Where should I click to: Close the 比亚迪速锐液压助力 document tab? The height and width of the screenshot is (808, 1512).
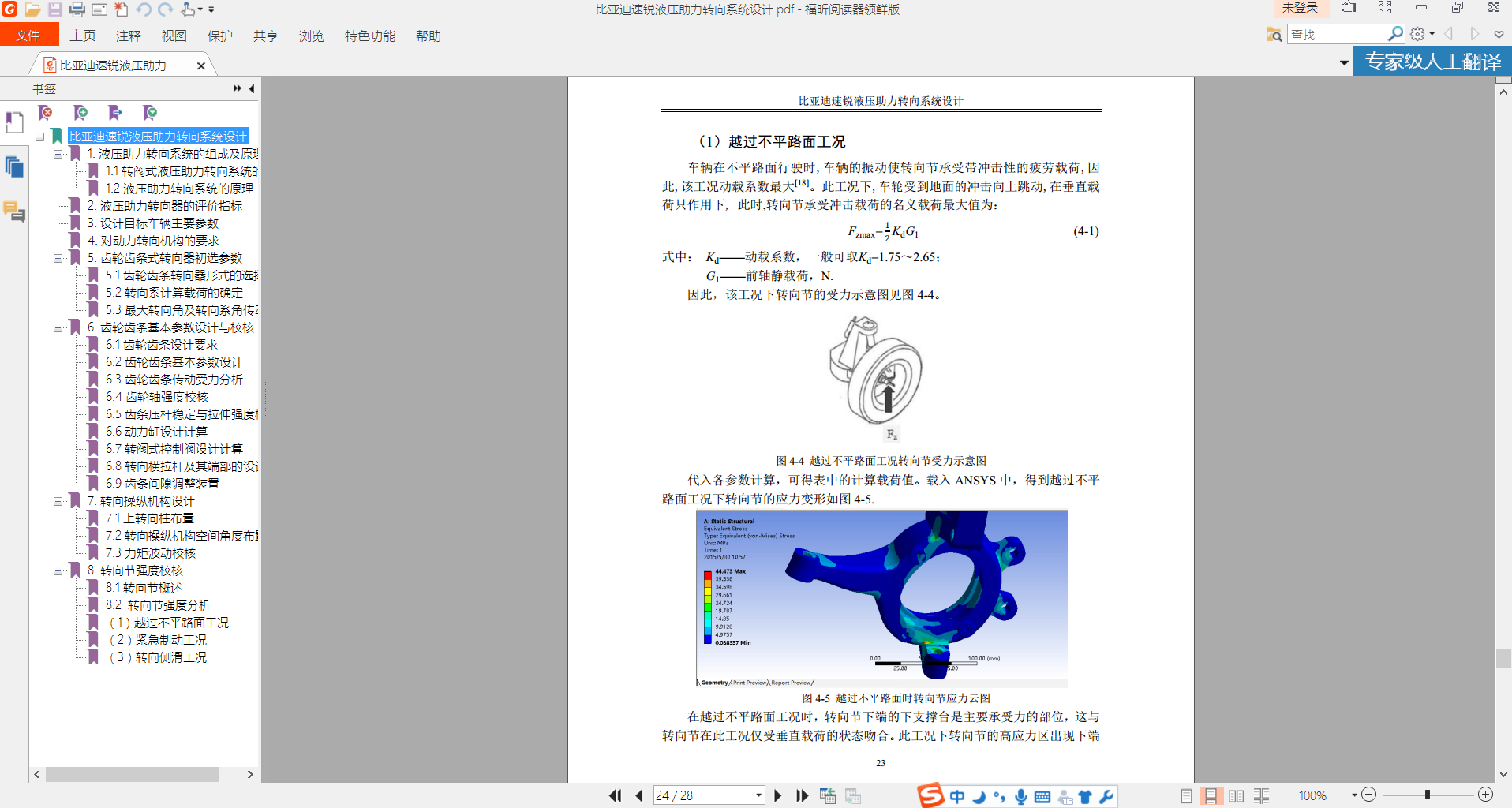(x=201, y=65)
